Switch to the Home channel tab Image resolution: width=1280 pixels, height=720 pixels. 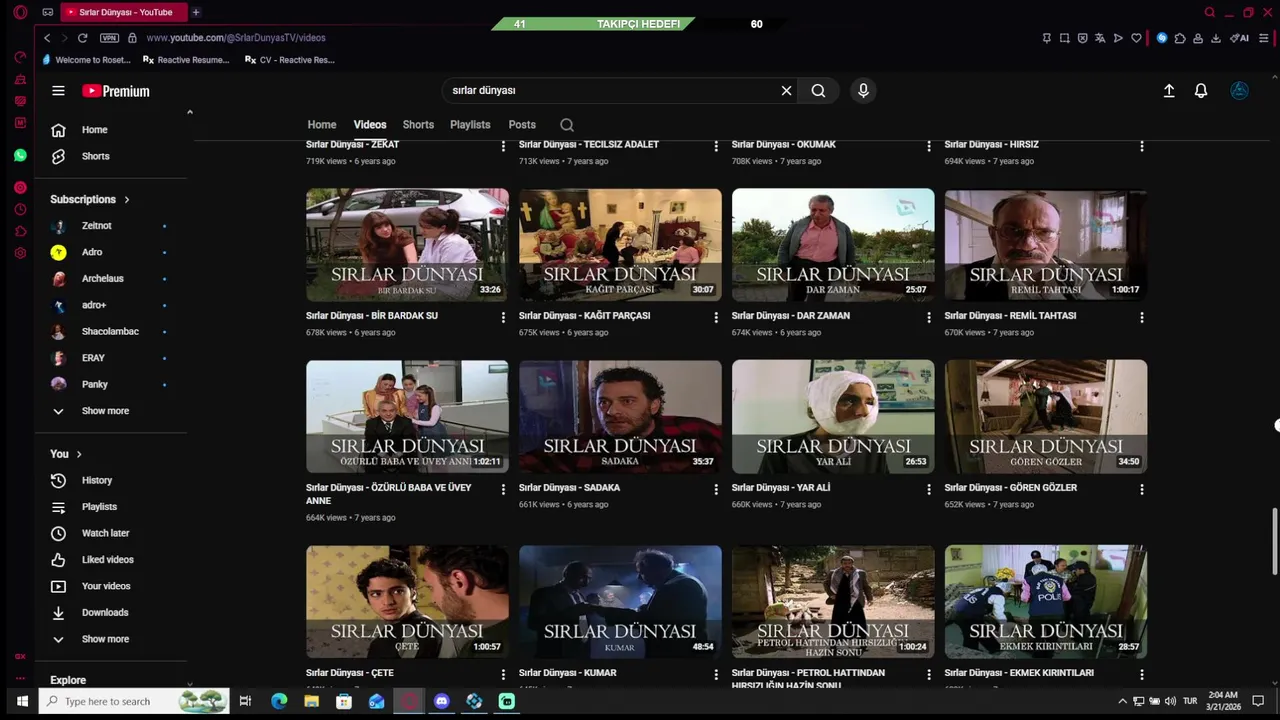(322, 125)
